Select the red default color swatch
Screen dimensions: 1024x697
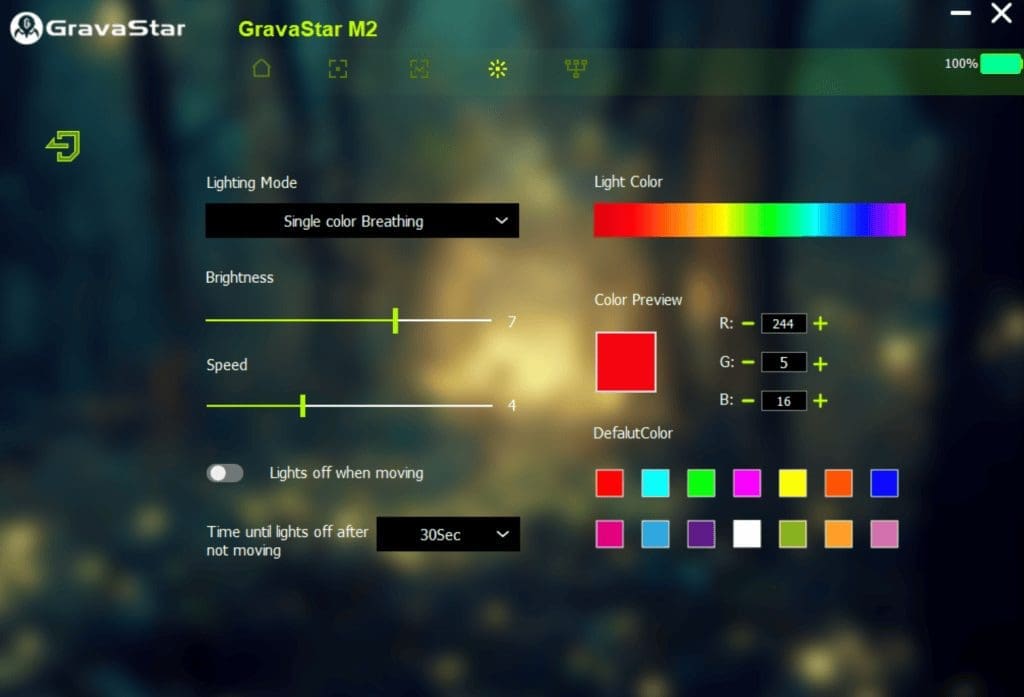609,483
